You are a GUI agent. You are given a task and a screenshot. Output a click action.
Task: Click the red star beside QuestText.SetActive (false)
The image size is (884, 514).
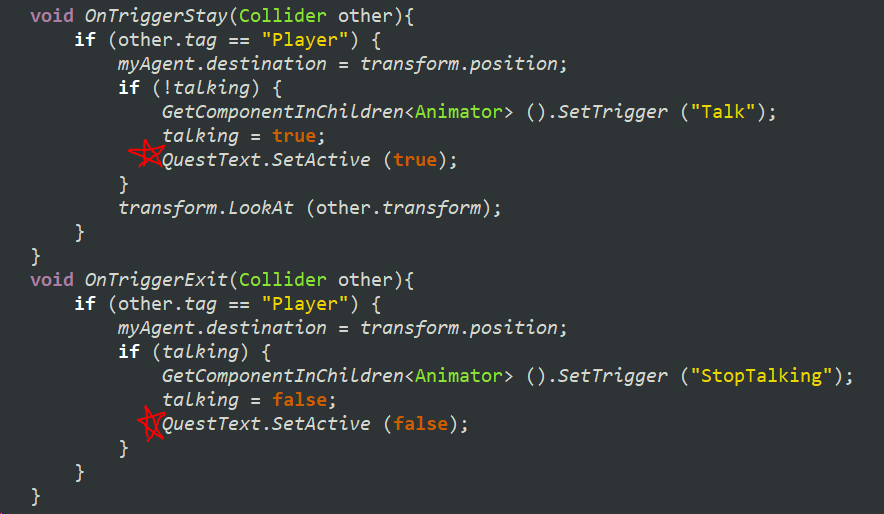(x=151, y=423)
